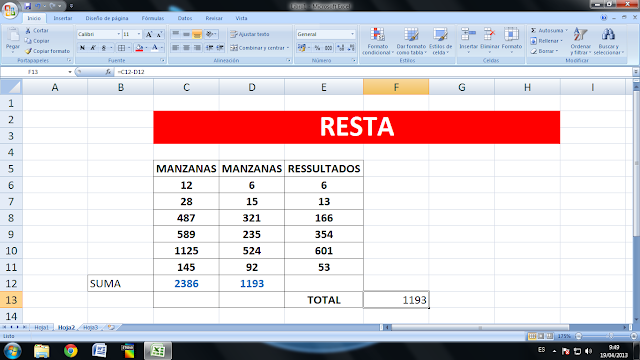Screen dimensions: 640x360
Task: Switch to Datos ribbon tab
Action: click(184, 18)
